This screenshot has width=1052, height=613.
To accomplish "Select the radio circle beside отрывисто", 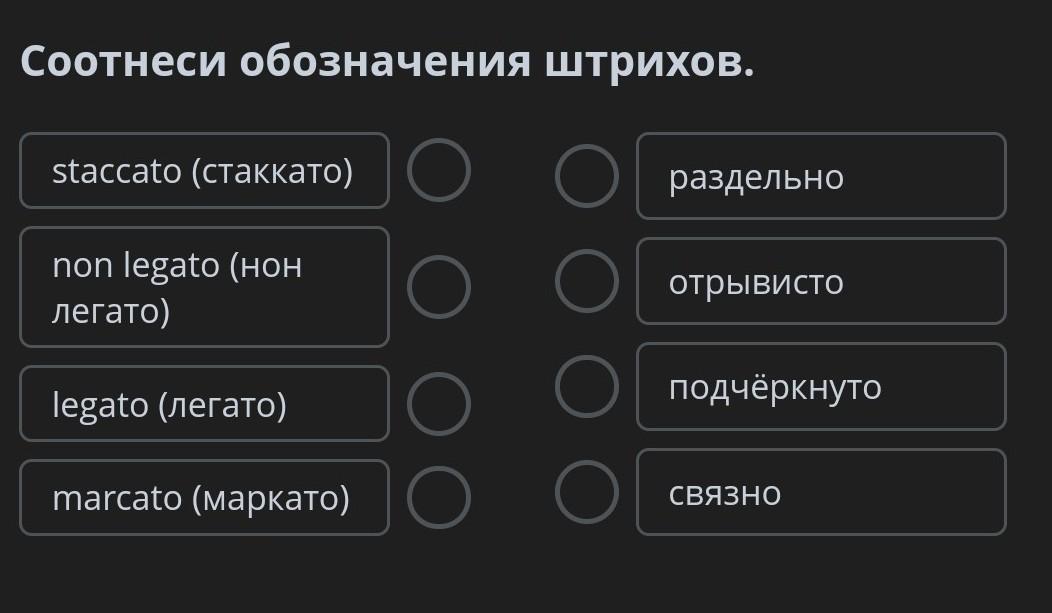I will point(586,281).
